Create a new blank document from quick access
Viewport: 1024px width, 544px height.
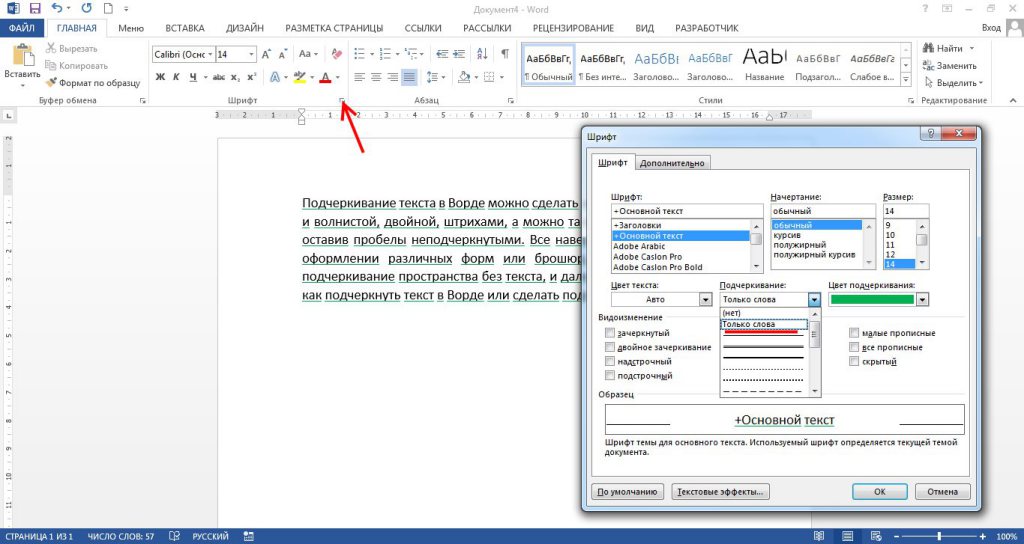tap(107, 9)
